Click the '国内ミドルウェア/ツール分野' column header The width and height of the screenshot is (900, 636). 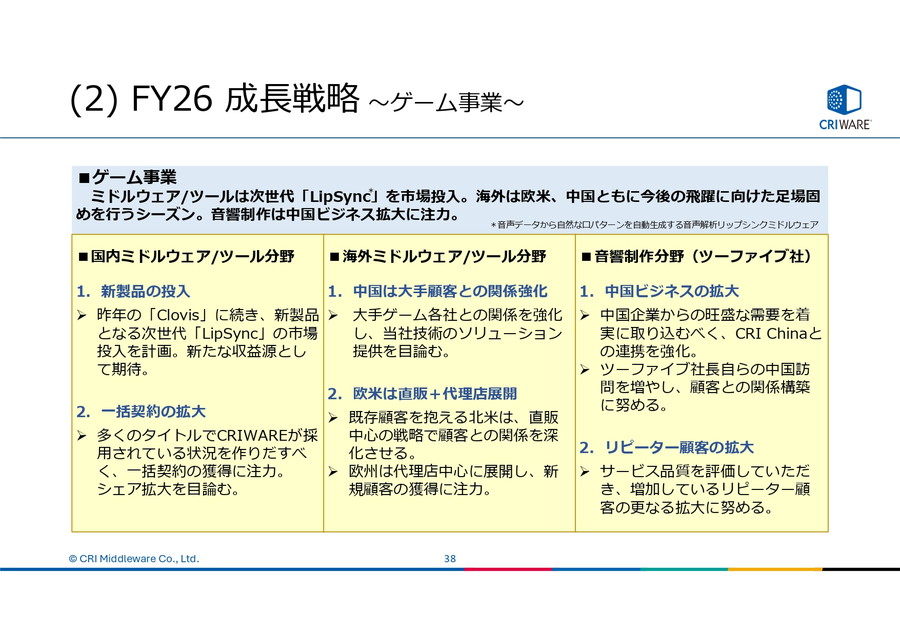click(x=186, y=256)
